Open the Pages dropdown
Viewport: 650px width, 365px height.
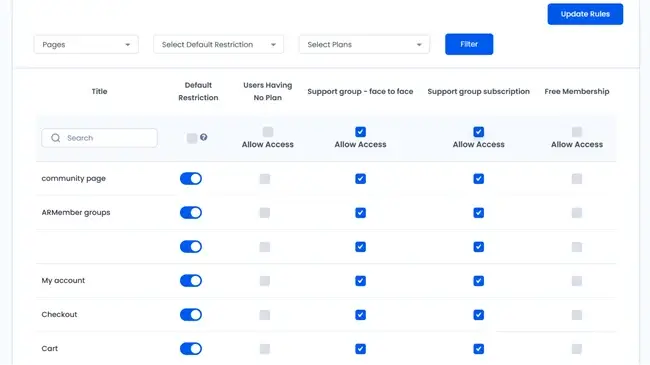click(x=86, y=44)
